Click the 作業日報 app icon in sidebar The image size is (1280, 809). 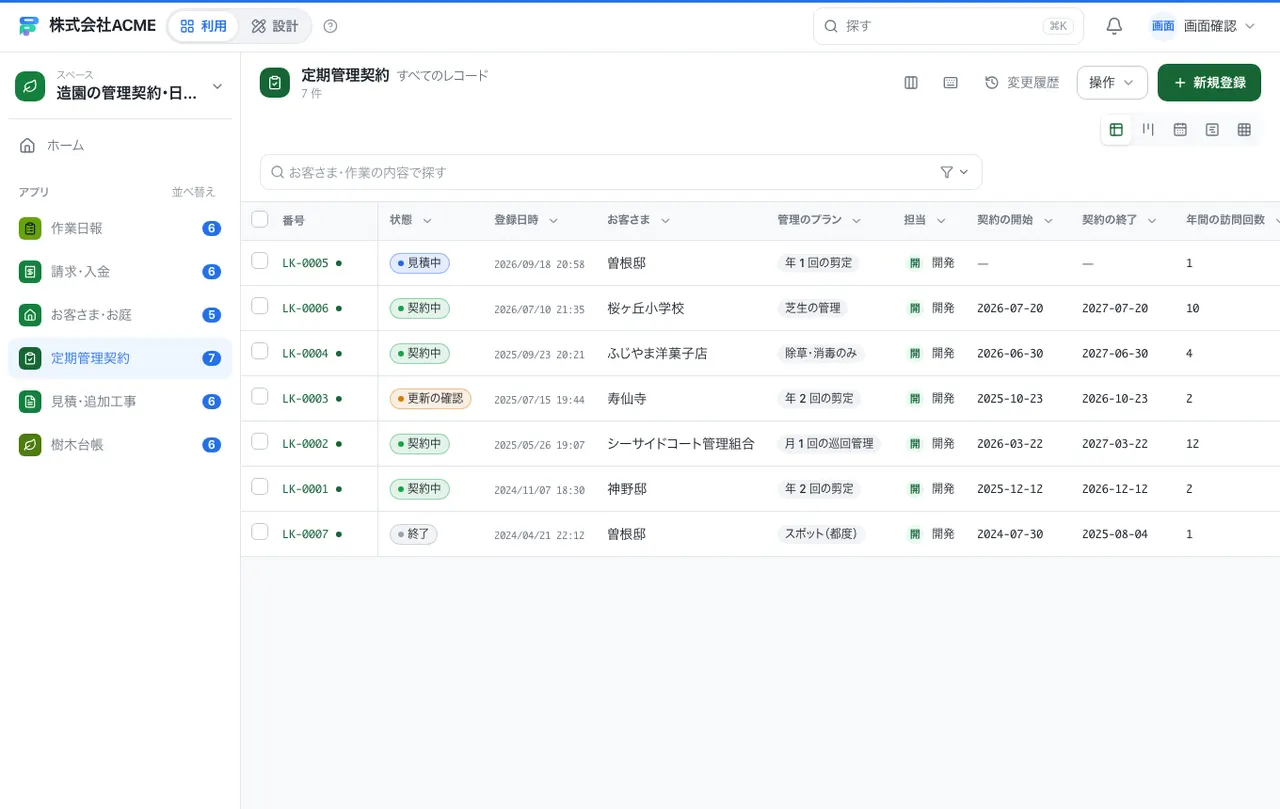coord(30,228)
